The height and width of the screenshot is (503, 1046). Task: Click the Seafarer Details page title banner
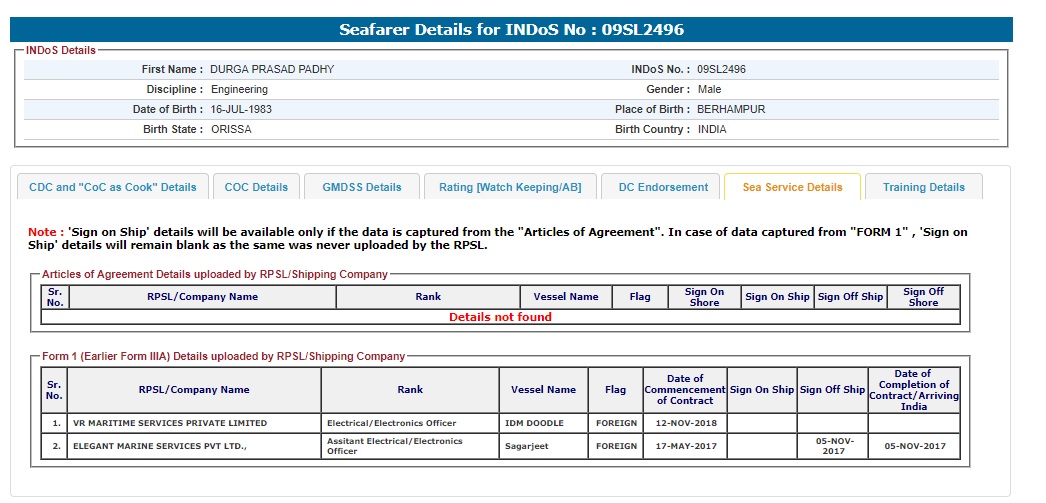(511, 30)
